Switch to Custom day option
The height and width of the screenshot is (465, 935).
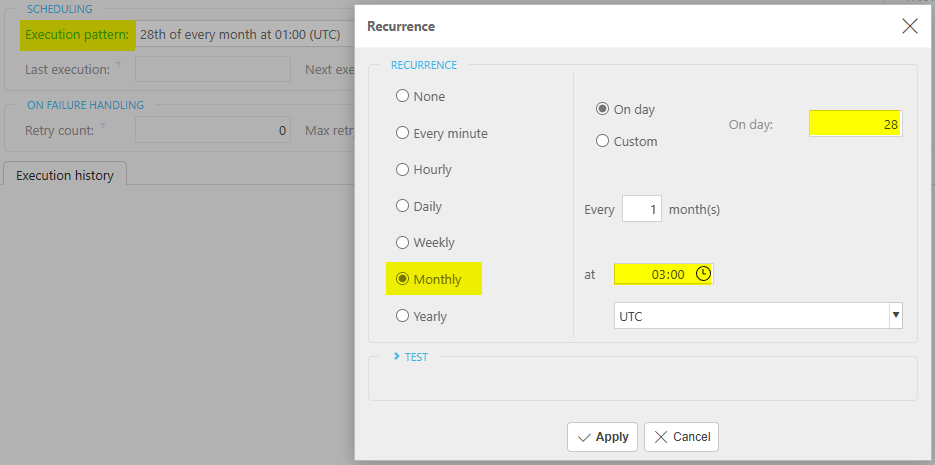coord(602,141)
